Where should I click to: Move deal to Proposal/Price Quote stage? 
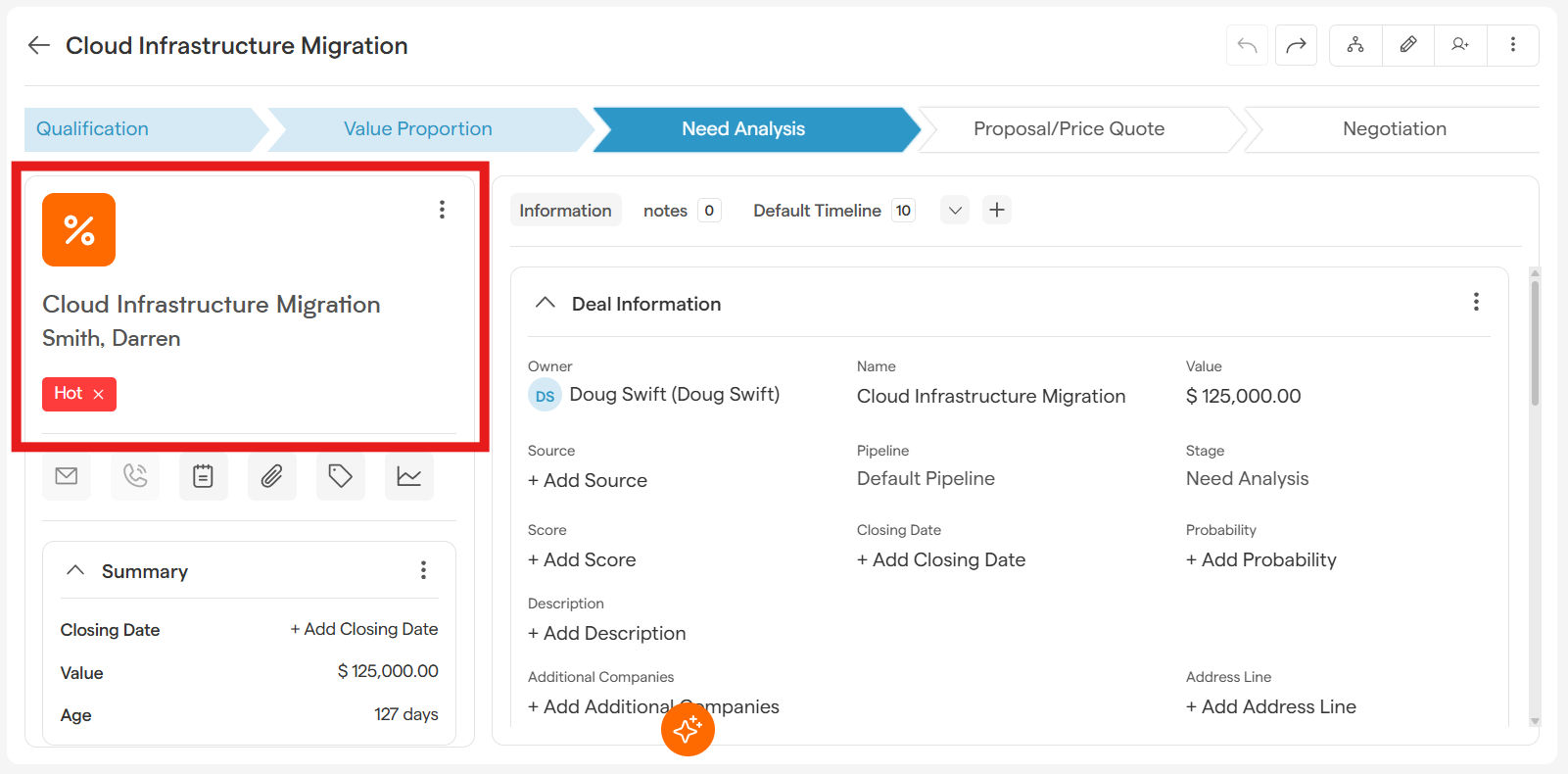pyautogui.click(x=1069, y=129)
